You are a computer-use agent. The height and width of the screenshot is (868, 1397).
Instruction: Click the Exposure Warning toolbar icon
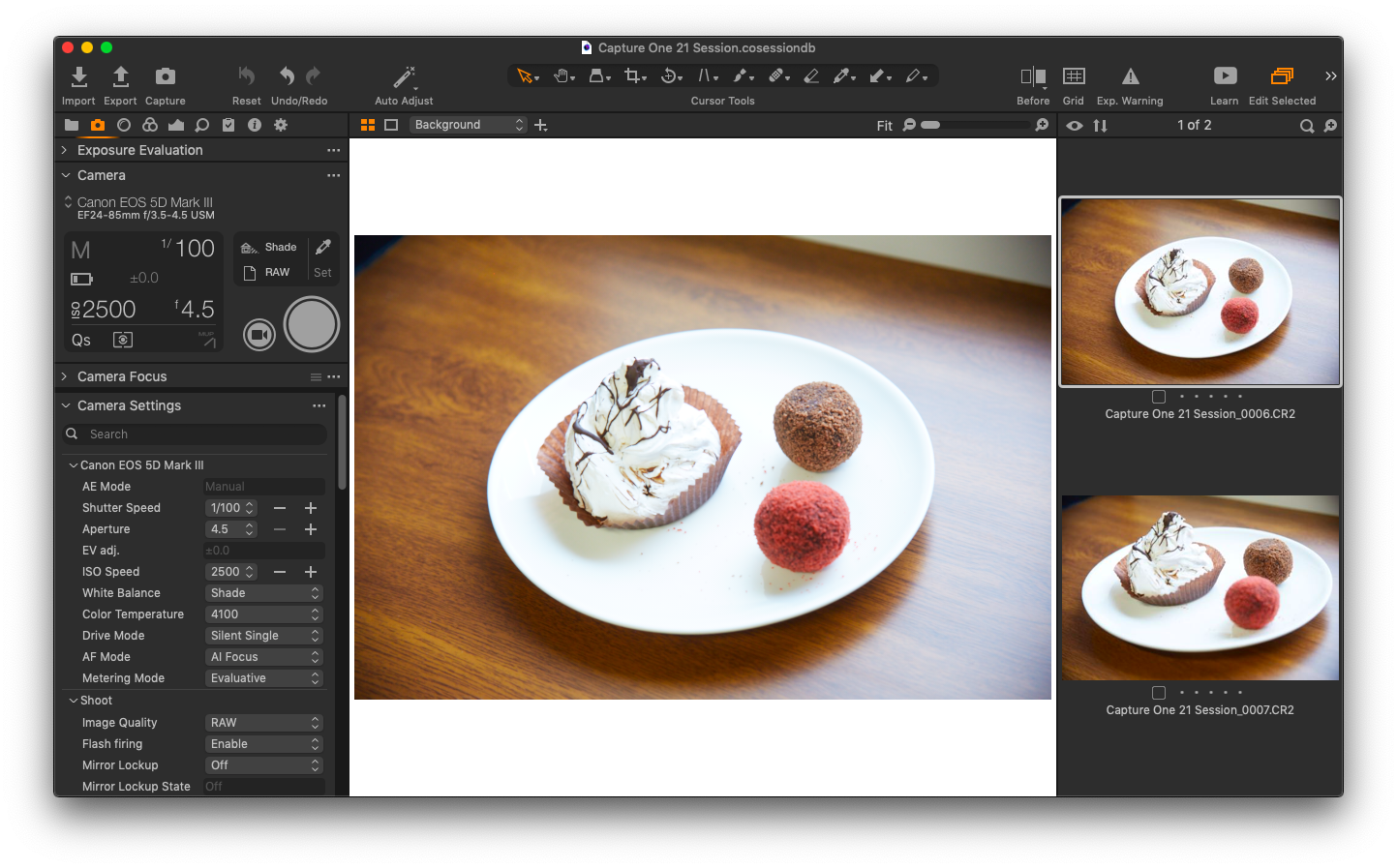tap(1129, 75)
